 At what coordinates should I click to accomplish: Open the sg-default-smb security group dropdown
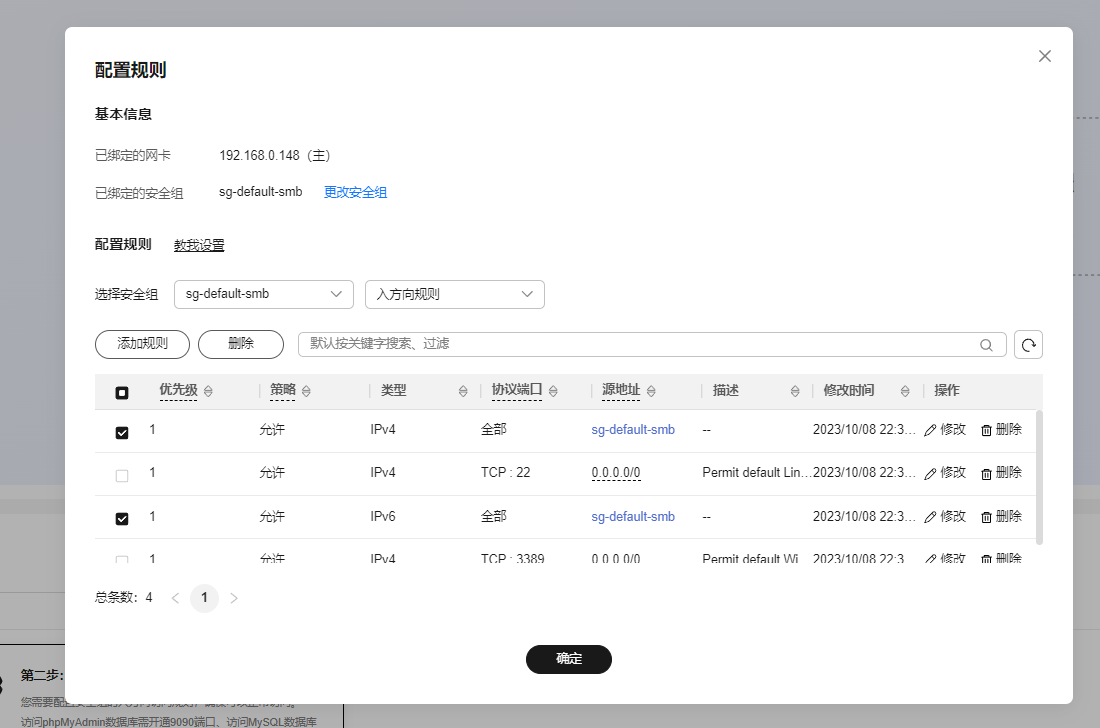point(264,294)
